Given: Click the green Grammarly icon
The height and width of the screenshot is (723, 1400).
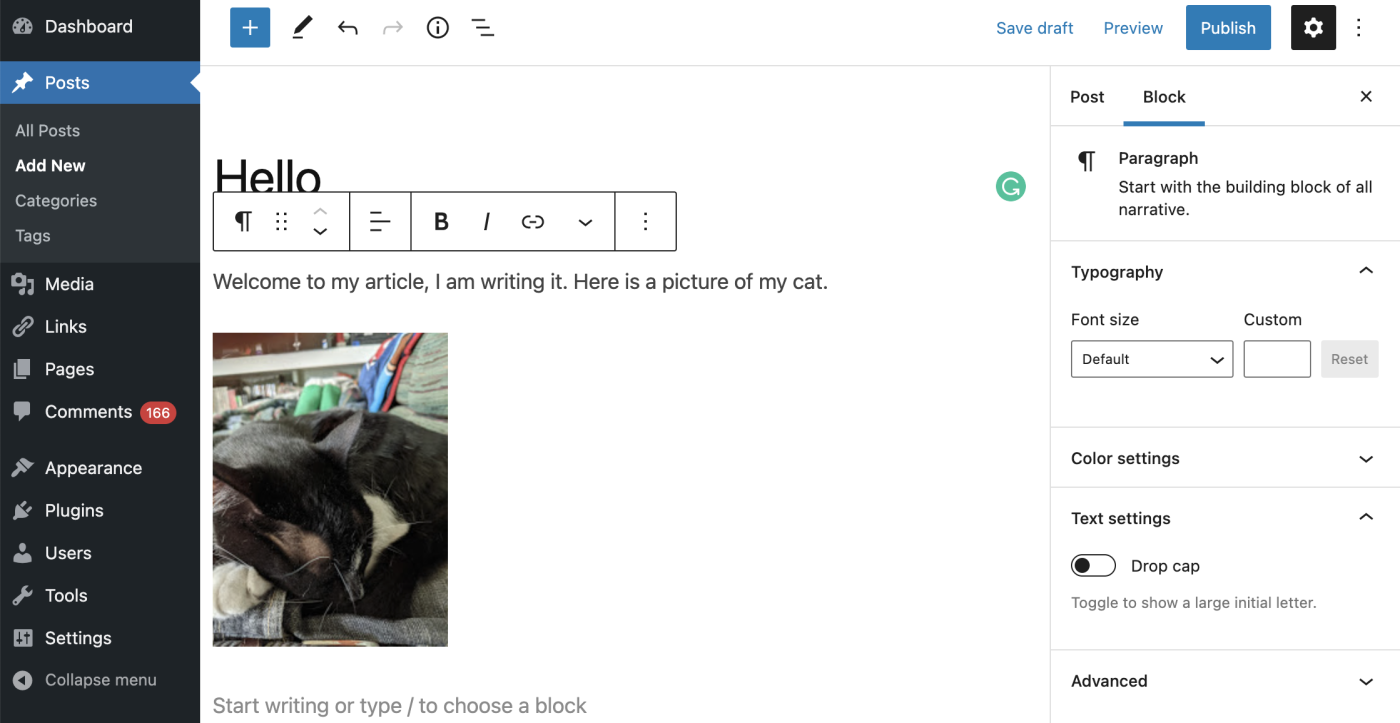Looking at the screenshot, I should (1011, 186).
